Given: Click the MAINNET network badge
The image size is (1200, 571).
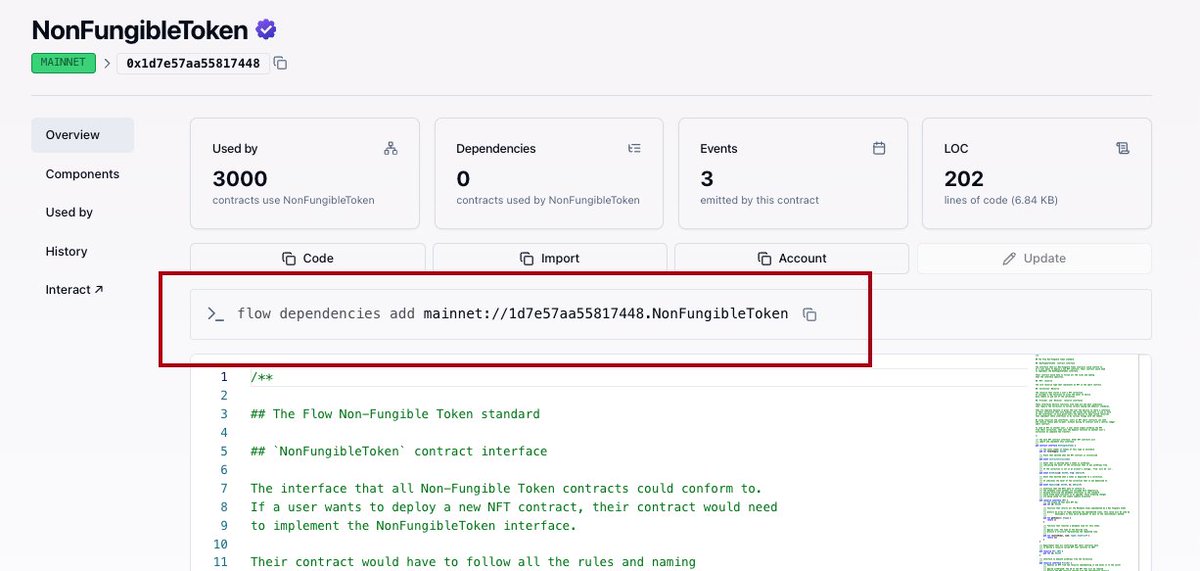Looking at the screenshot, I should click(63, 63).
